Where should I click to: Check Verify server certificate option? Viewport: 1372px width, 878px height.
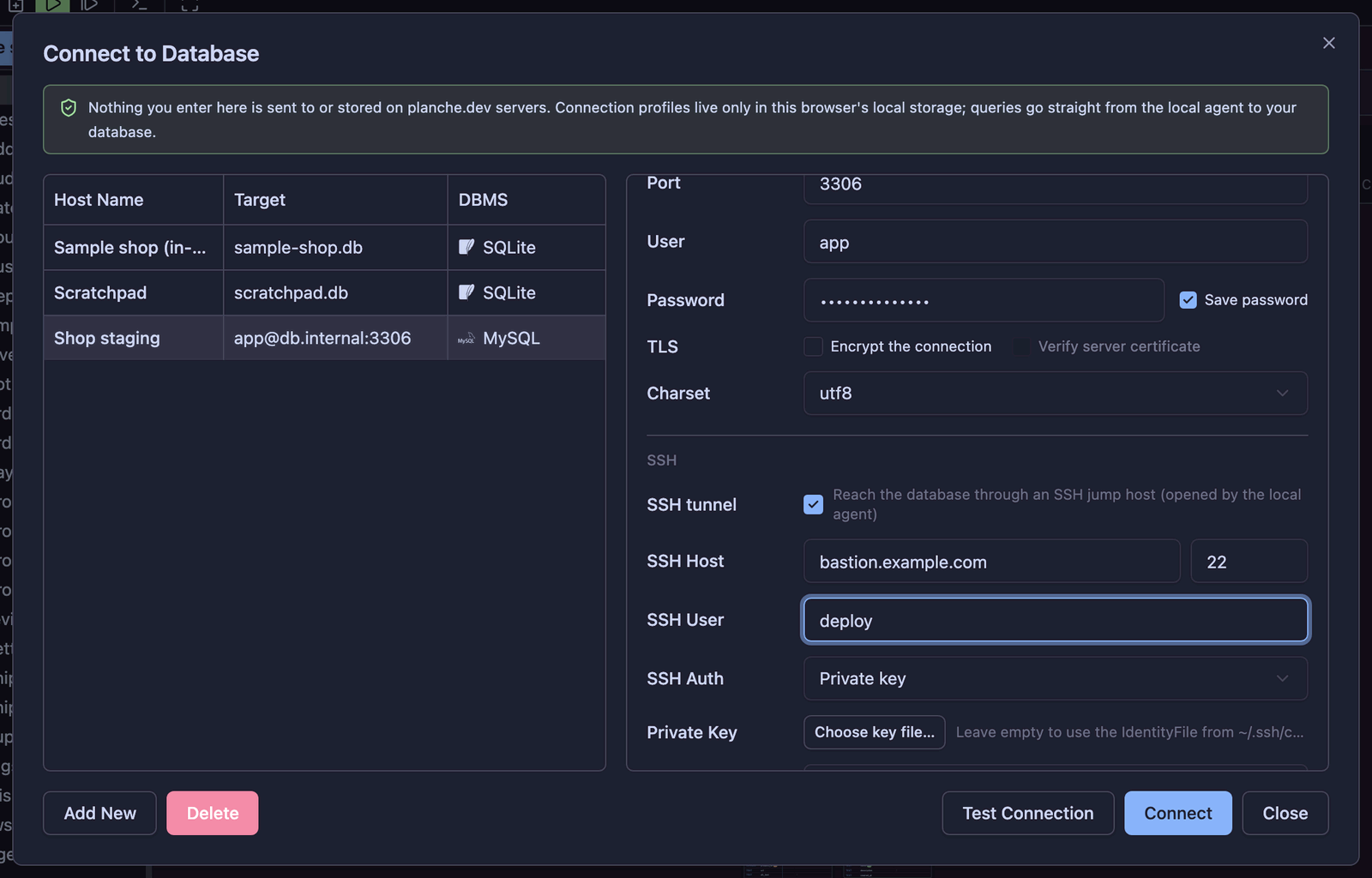1021,346
